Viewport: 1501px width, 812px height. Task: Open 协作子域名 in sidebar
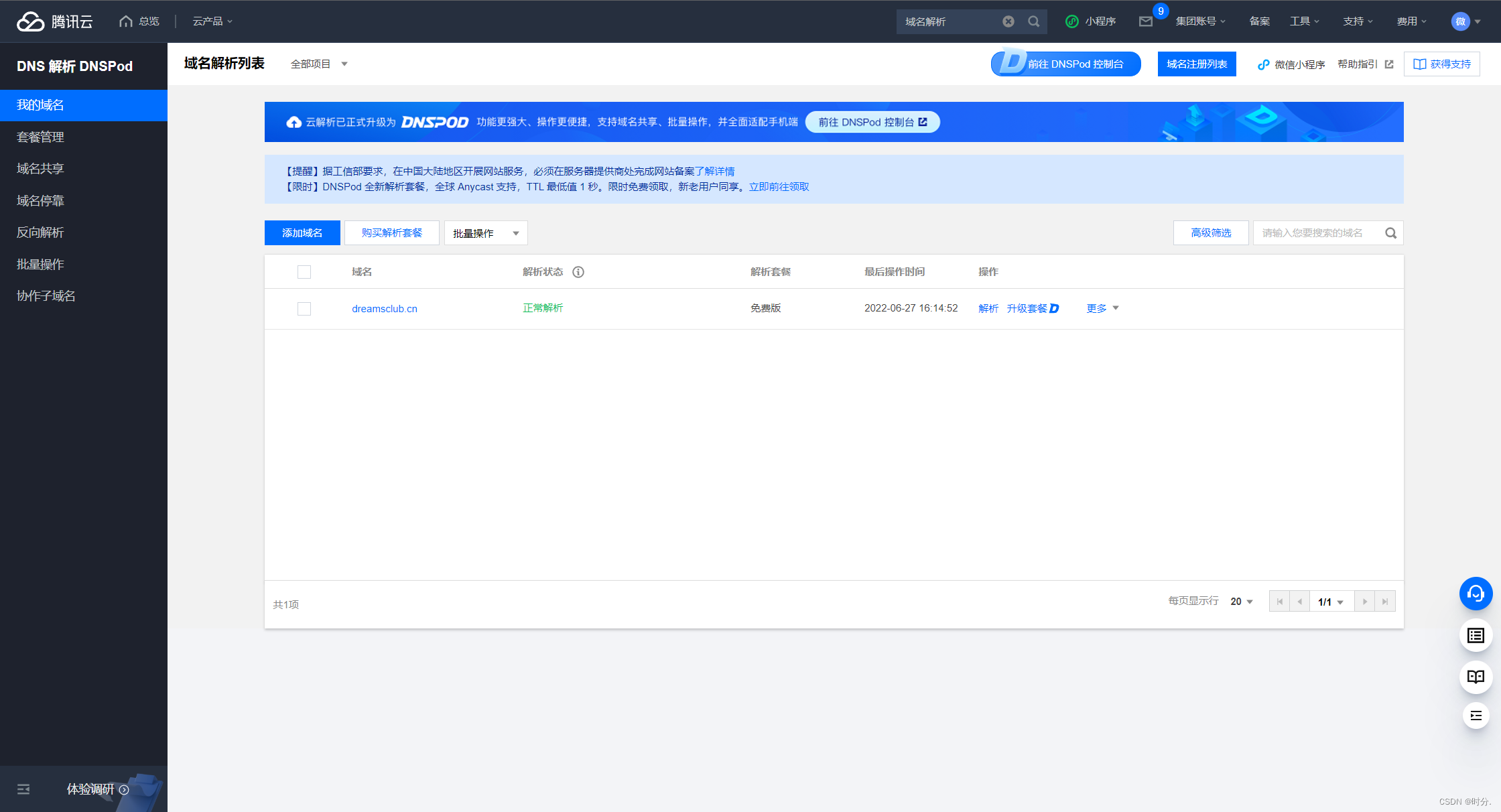tap(84, 296)
